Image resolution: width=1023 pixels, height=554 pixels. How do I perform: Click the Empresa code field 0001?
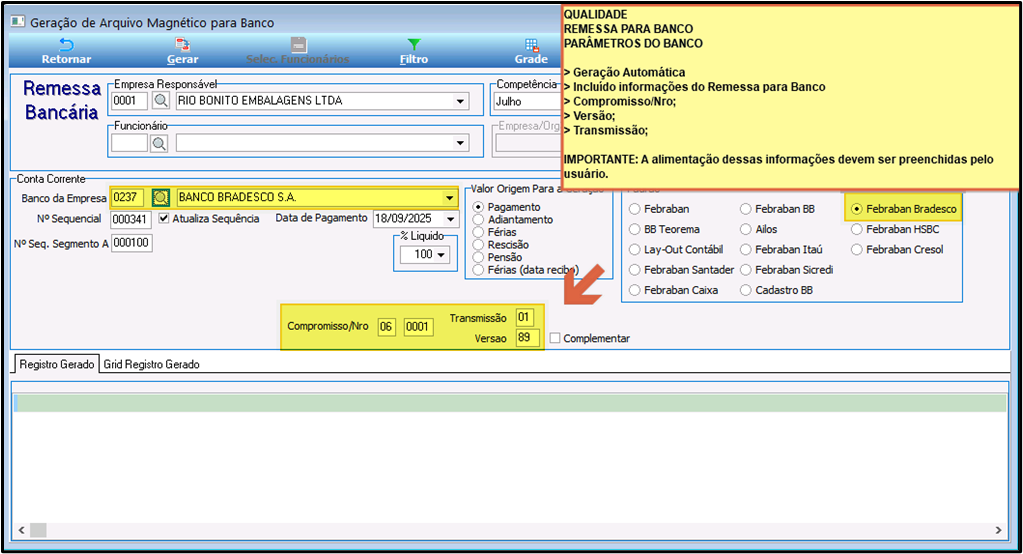coord(129,100)
